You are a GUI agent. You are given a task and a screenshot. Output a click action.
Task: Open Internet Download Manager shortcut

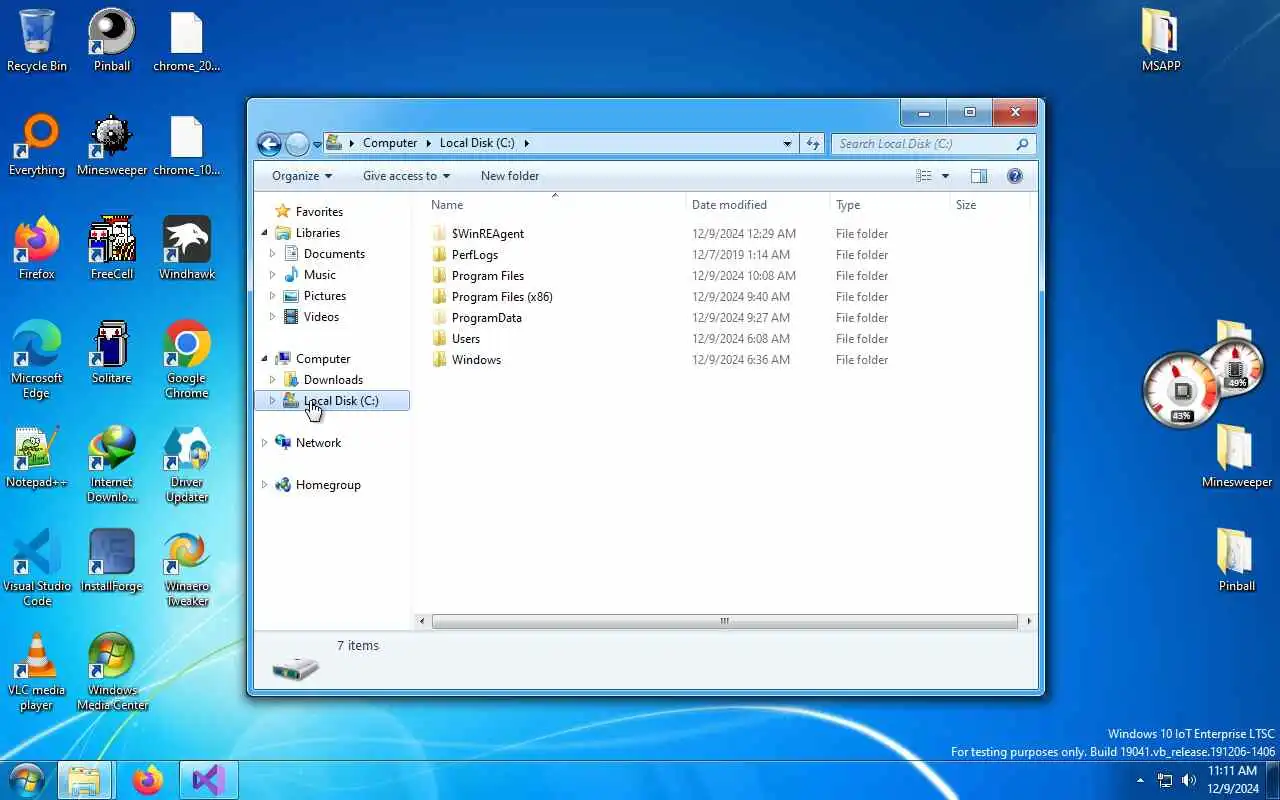[112, 464]
